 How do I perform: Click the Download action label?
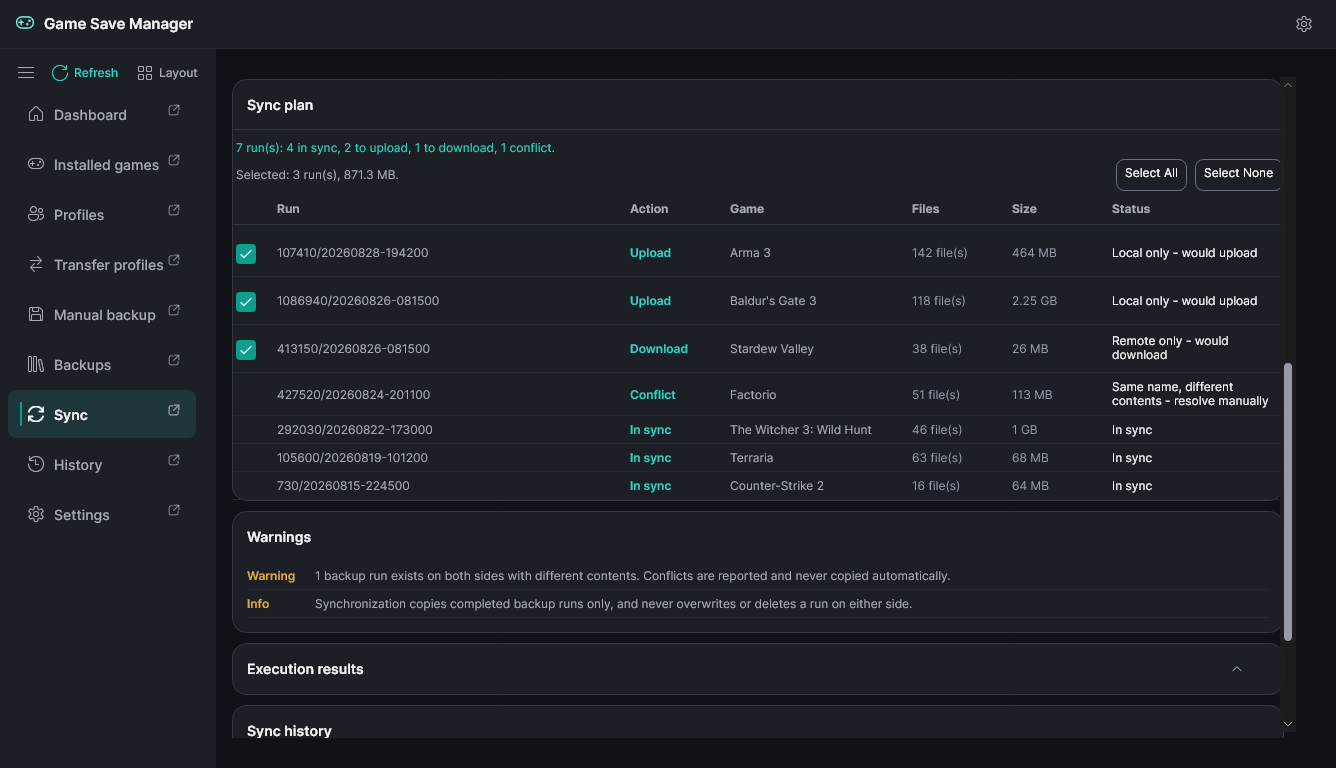point(659,349)
